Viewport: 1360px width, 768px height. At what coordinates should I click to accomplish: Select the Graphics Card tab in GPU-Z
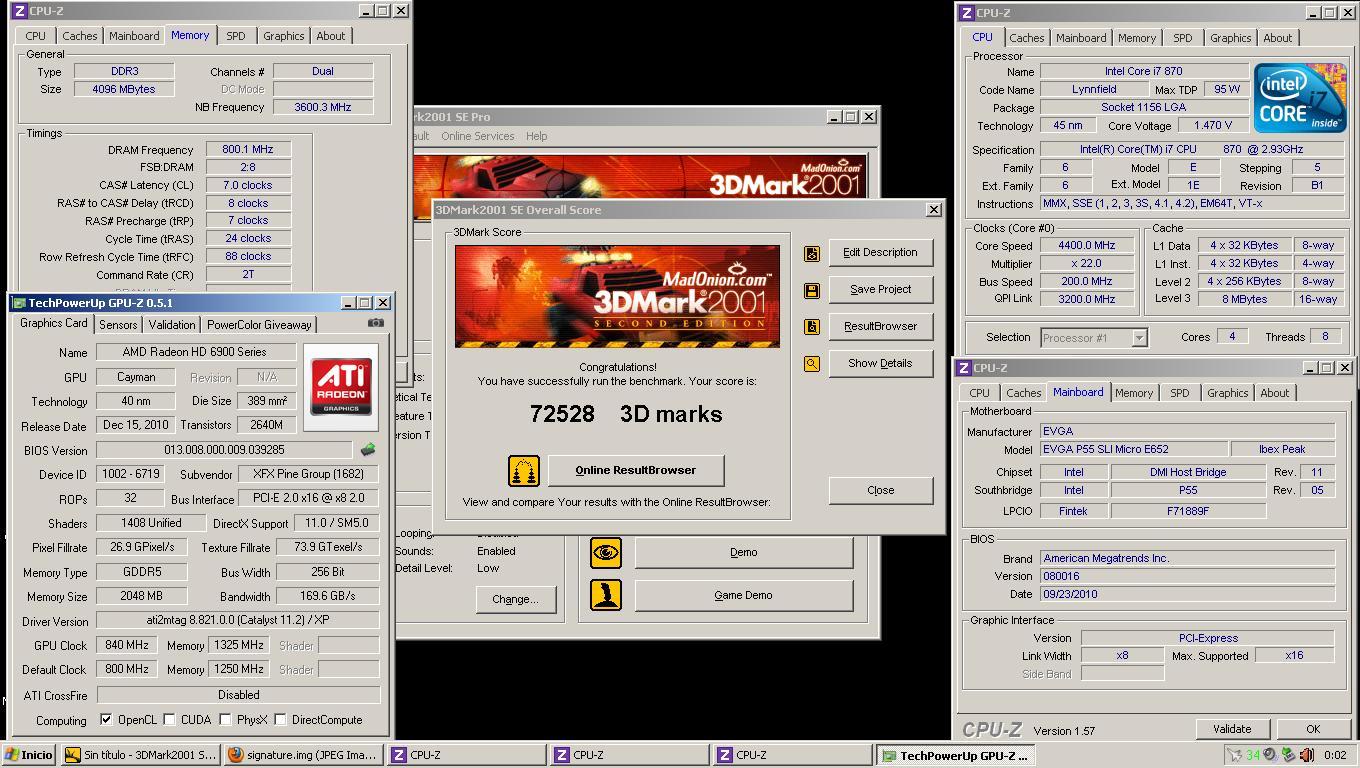coord(54,324)
